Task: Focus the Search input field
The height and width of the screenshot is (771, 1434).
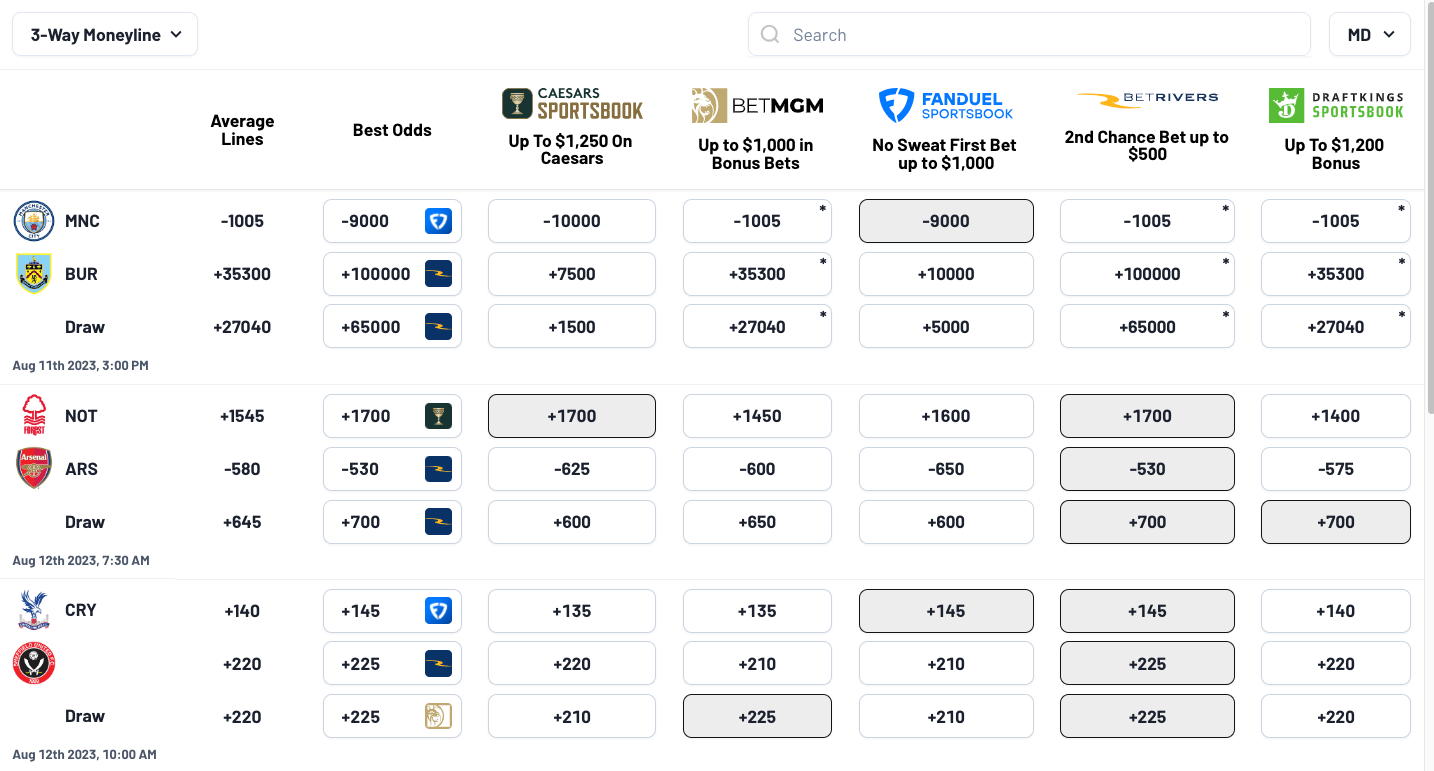Action: (x=1029, y=35)
